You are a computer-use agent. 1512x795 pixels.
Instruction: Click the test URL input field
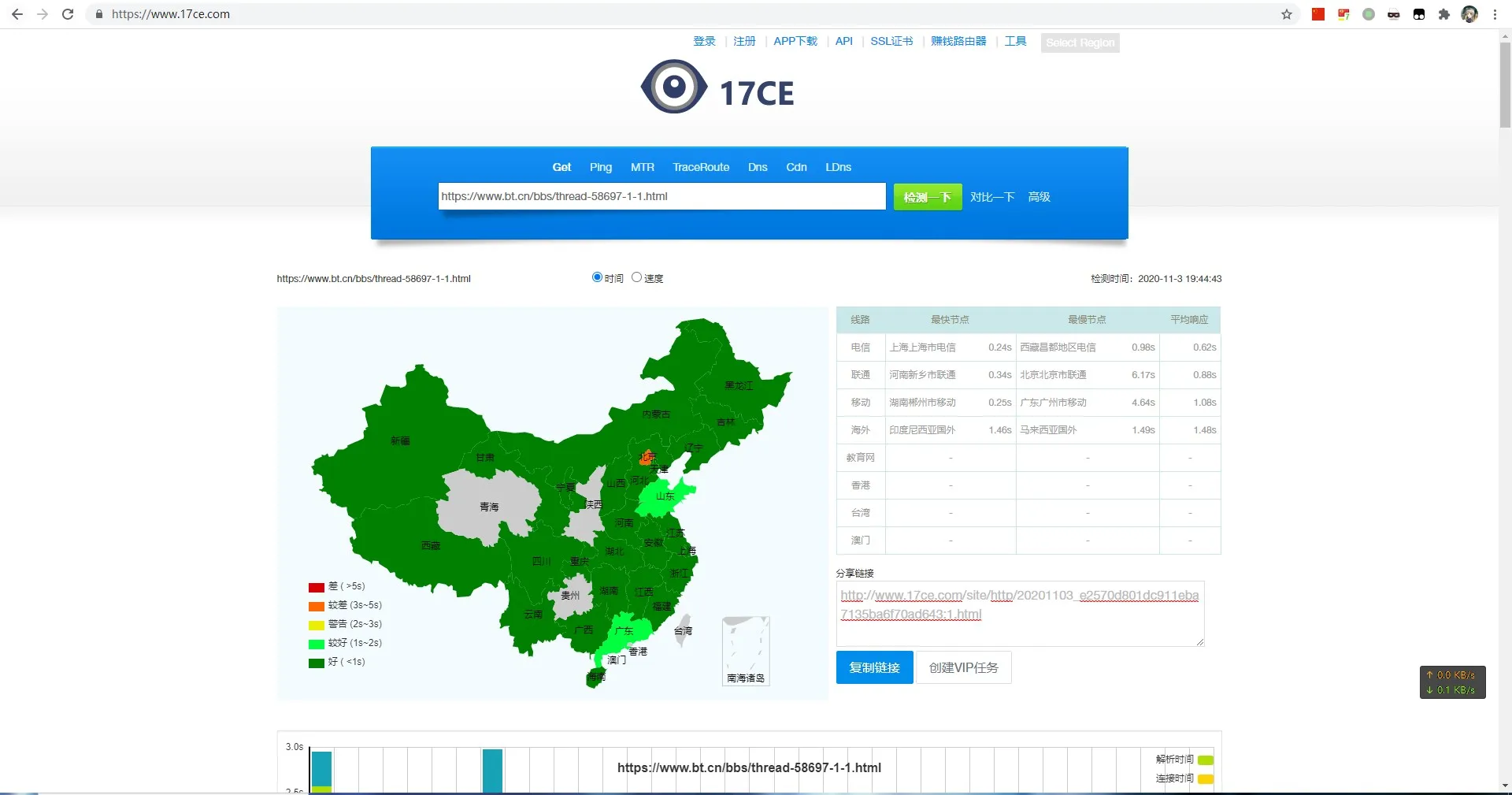pos(661,196)
